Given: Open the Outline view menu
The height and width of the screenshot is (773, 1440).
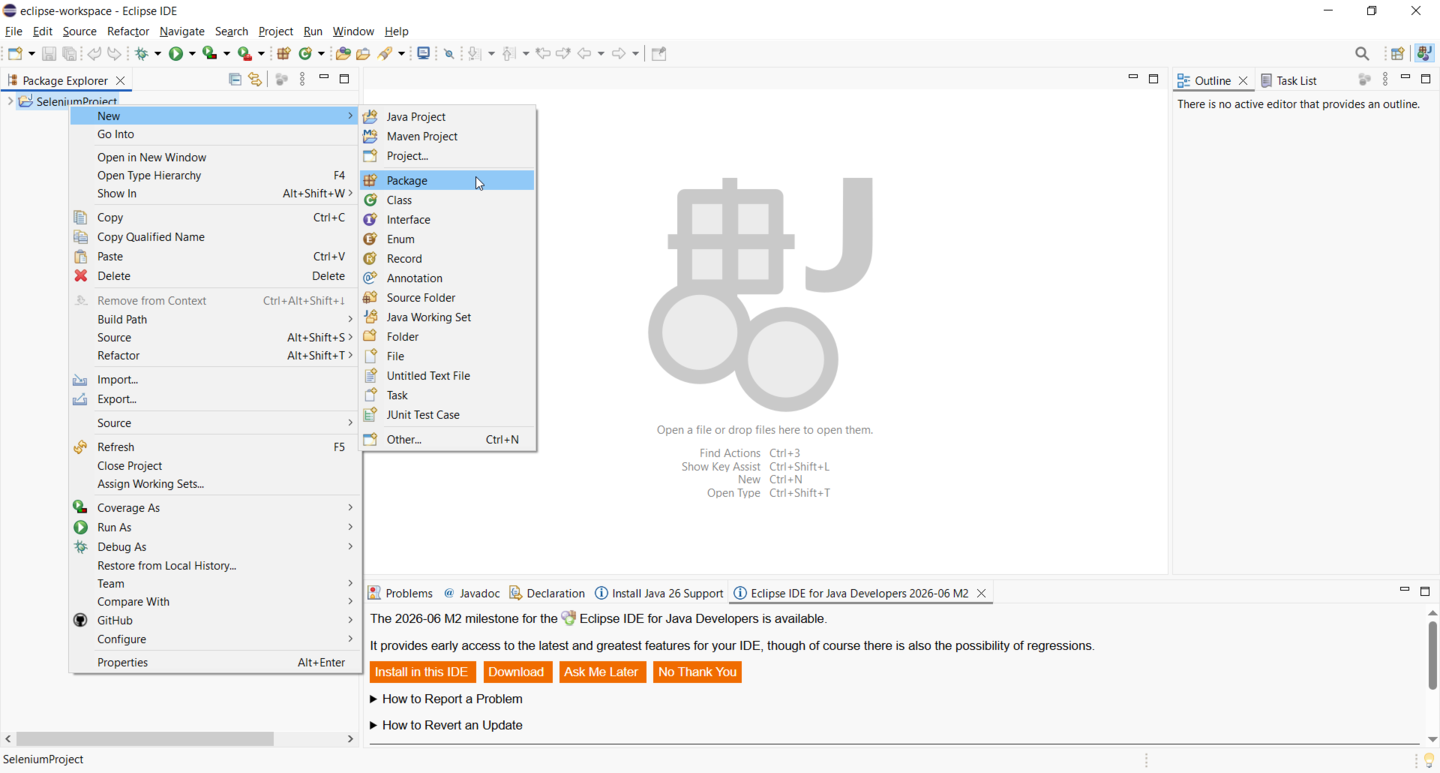Looking at the screenshot, I should 1385,80.
